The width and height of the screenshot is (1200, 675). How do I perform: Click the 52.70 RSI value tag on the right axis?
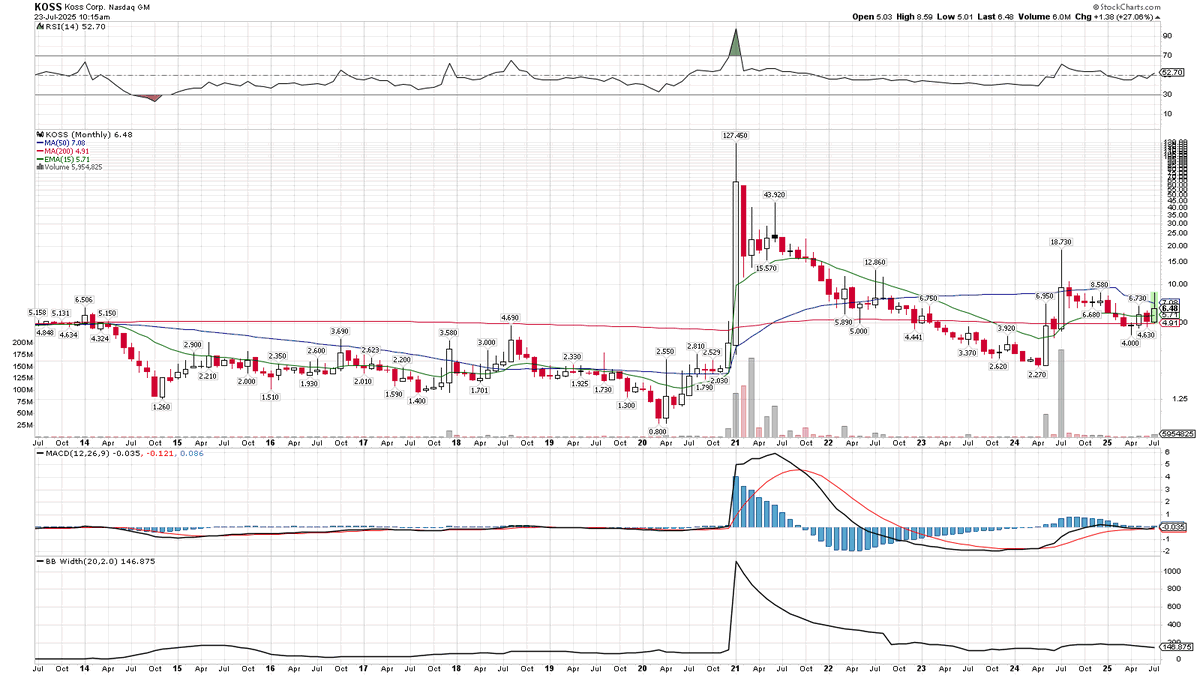pos(1171,72)
